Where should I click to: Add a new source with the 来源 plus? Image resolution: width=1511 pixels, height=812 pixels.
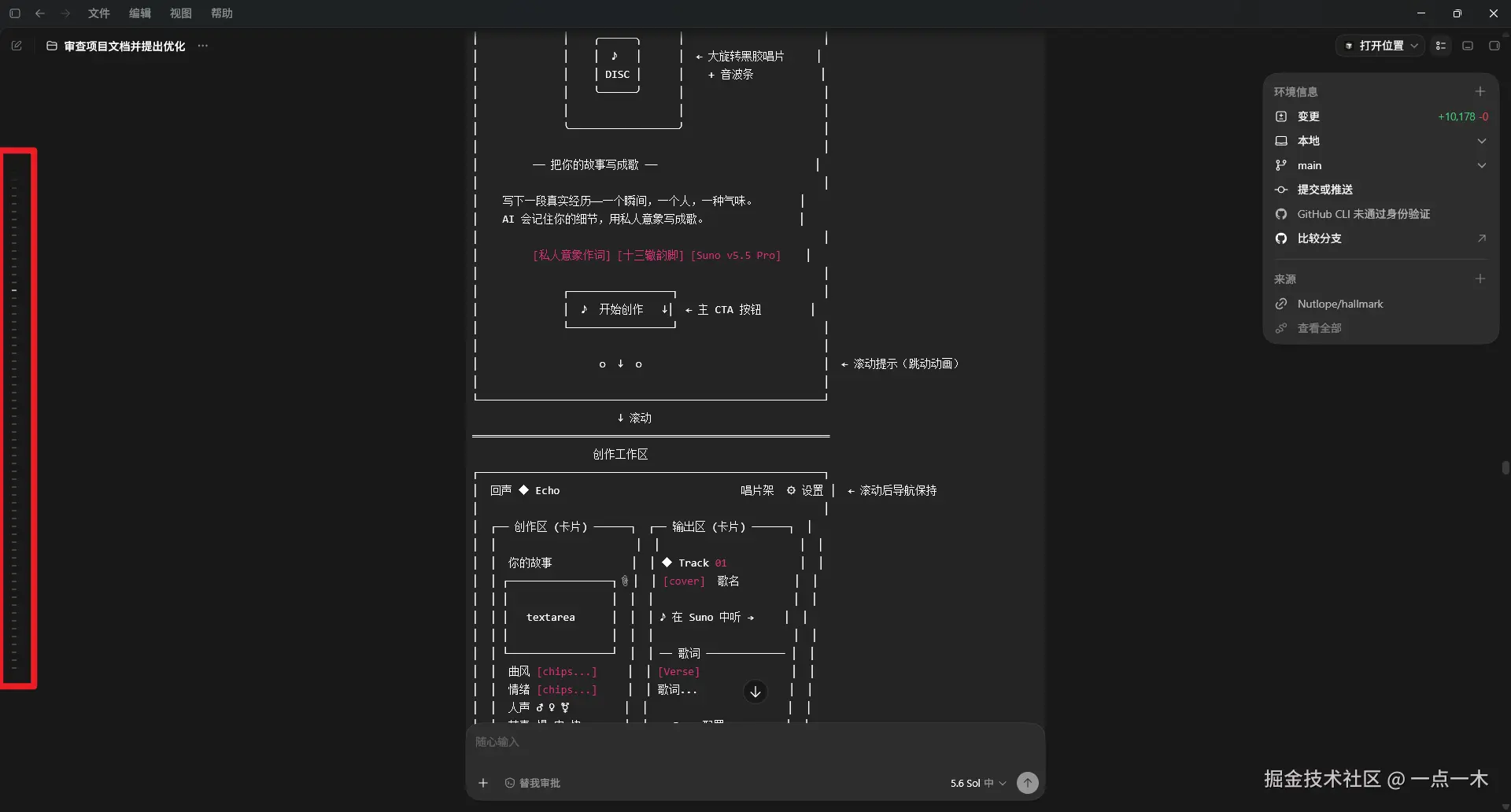pyautogui.click(x=1480, y=279)
